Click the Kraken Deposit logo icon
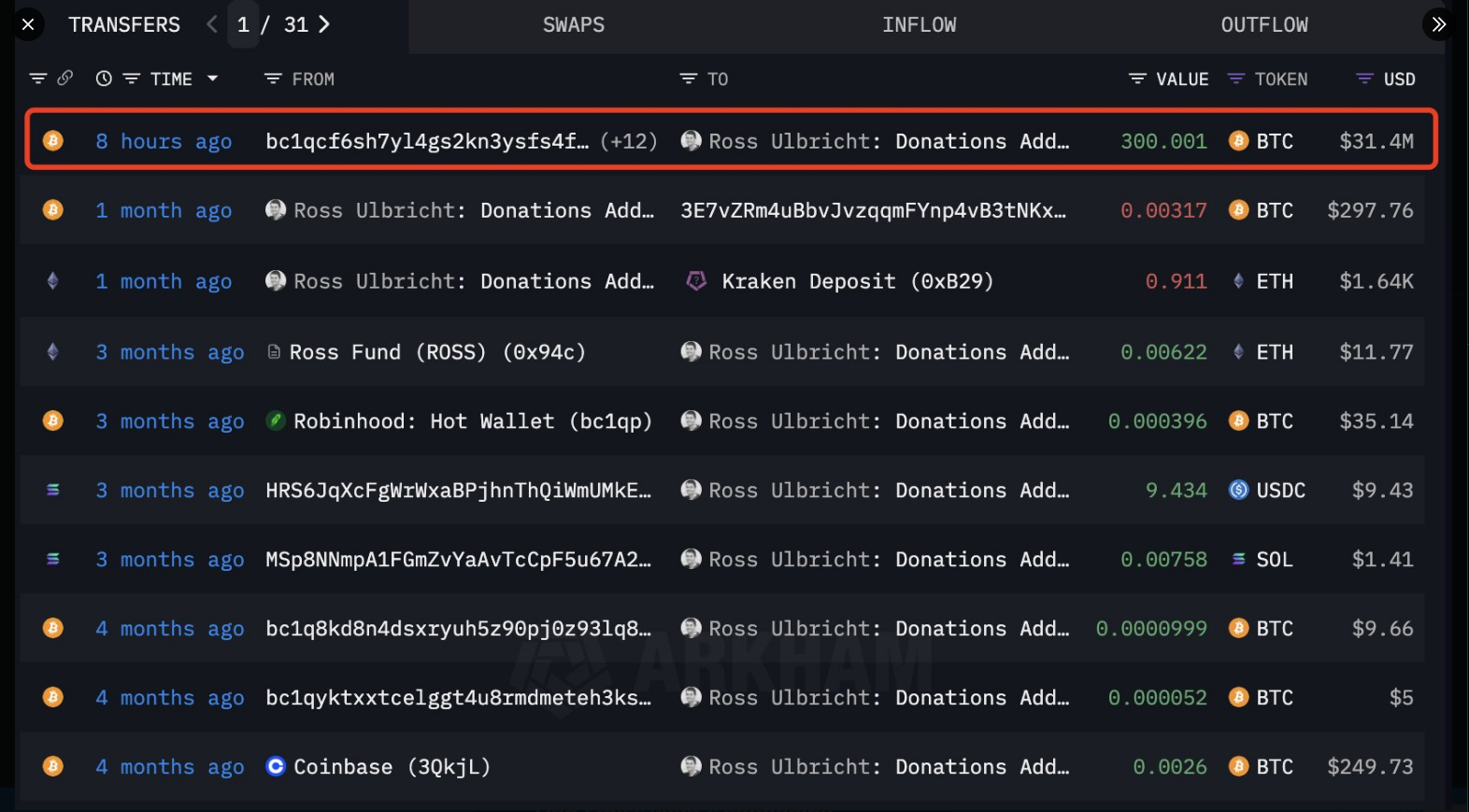1469x812 pixels. [696, 281]
